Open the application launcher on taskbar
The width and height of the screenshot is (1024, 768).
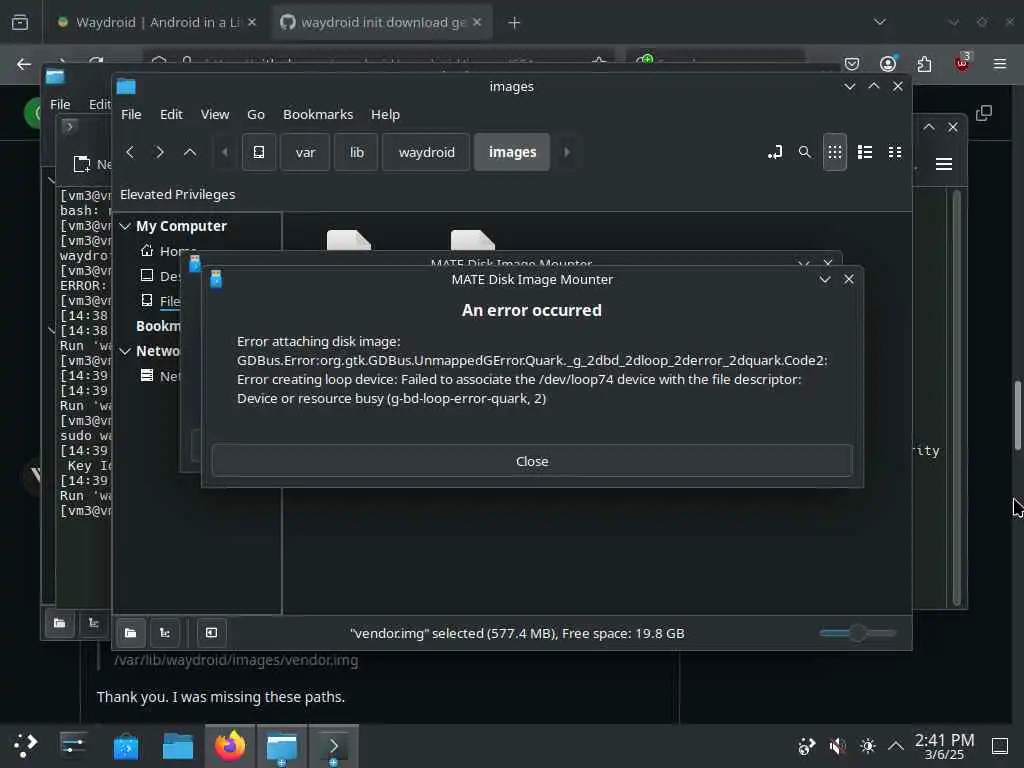pos(25,745)
